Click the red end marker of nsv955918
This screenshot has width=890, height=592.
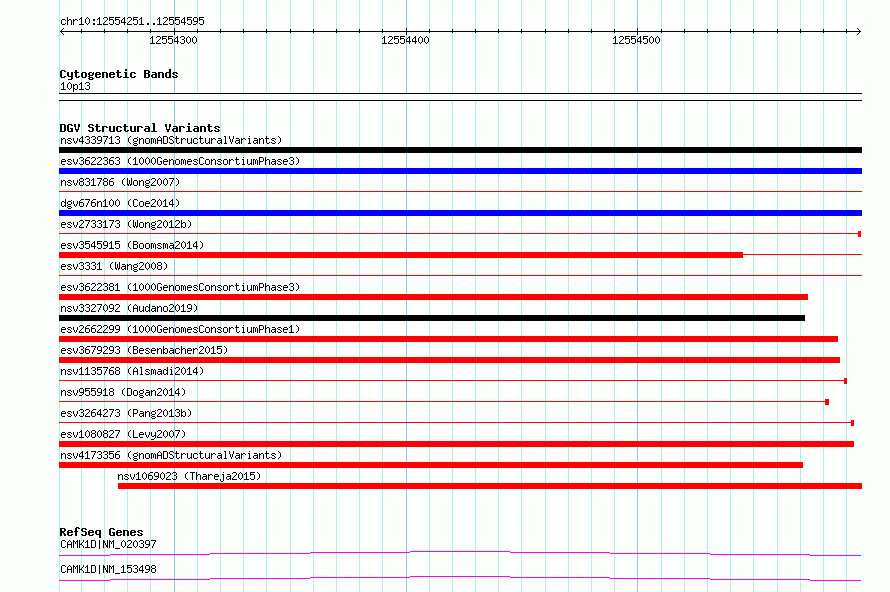[x=827, y=402]
